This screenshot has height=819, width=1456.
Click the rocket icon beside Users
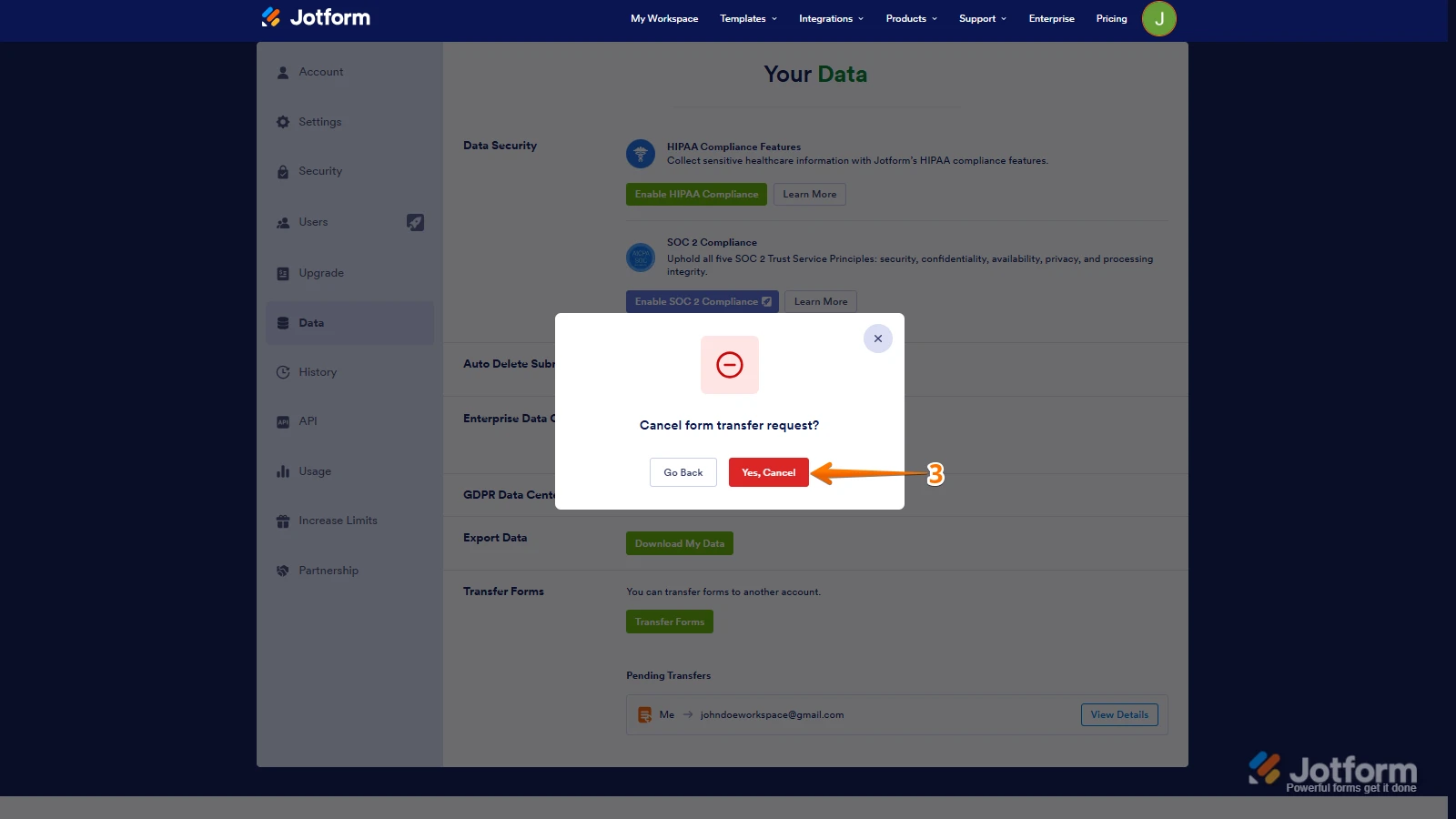coord(415,222)
